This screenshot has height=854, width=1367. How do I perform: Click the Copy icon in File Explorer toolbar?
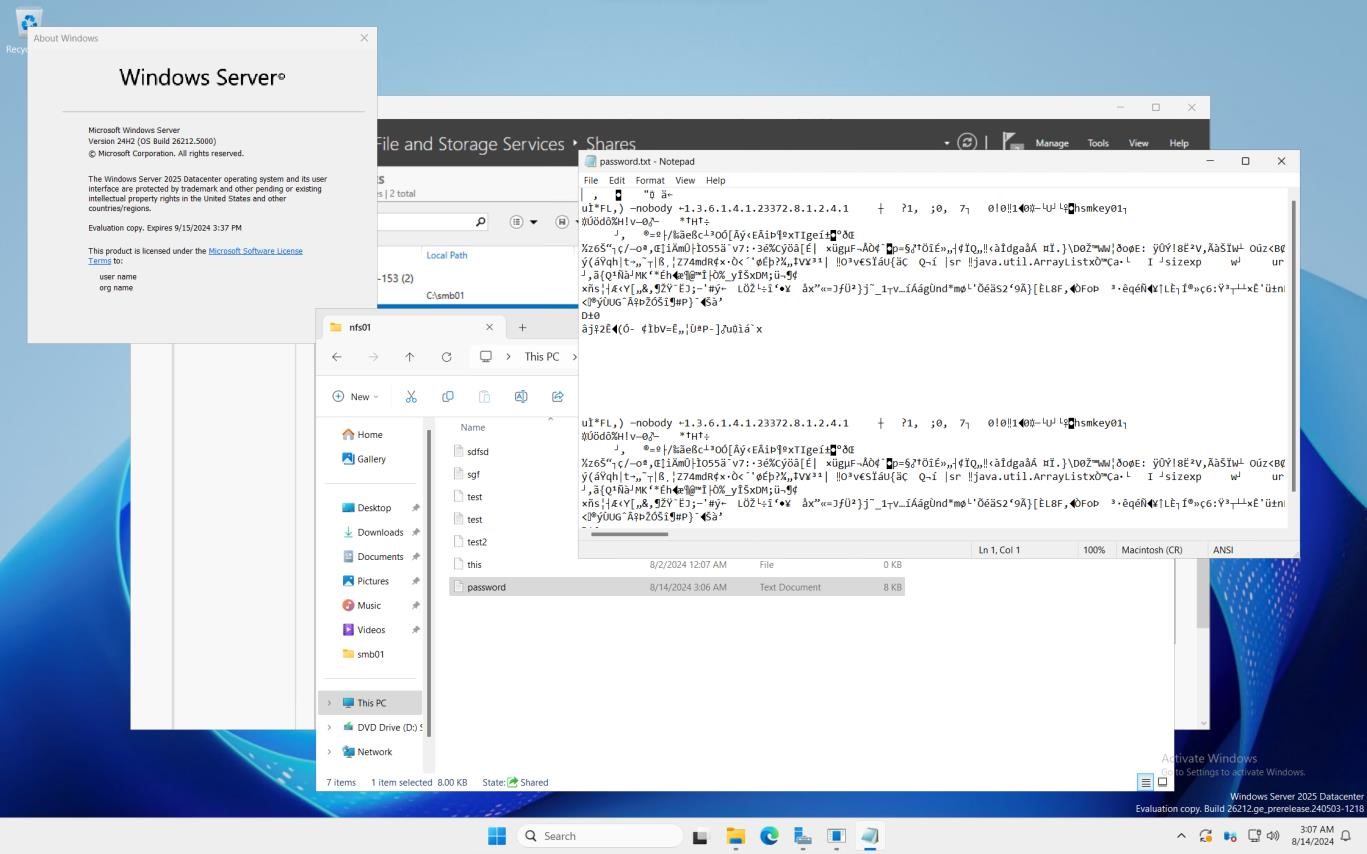pyautogui.click(x=448, y=397)
